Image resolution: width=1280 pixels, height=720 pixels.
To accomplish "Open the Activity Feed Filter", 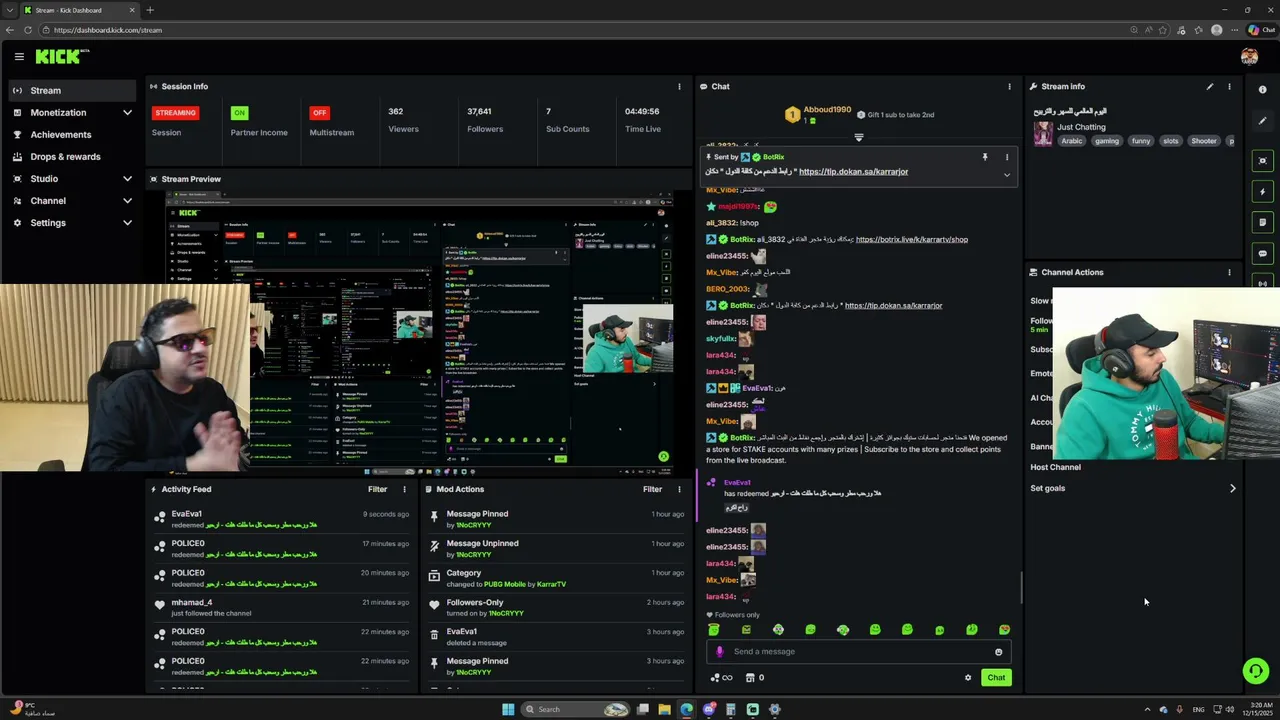I will [377, 489].
